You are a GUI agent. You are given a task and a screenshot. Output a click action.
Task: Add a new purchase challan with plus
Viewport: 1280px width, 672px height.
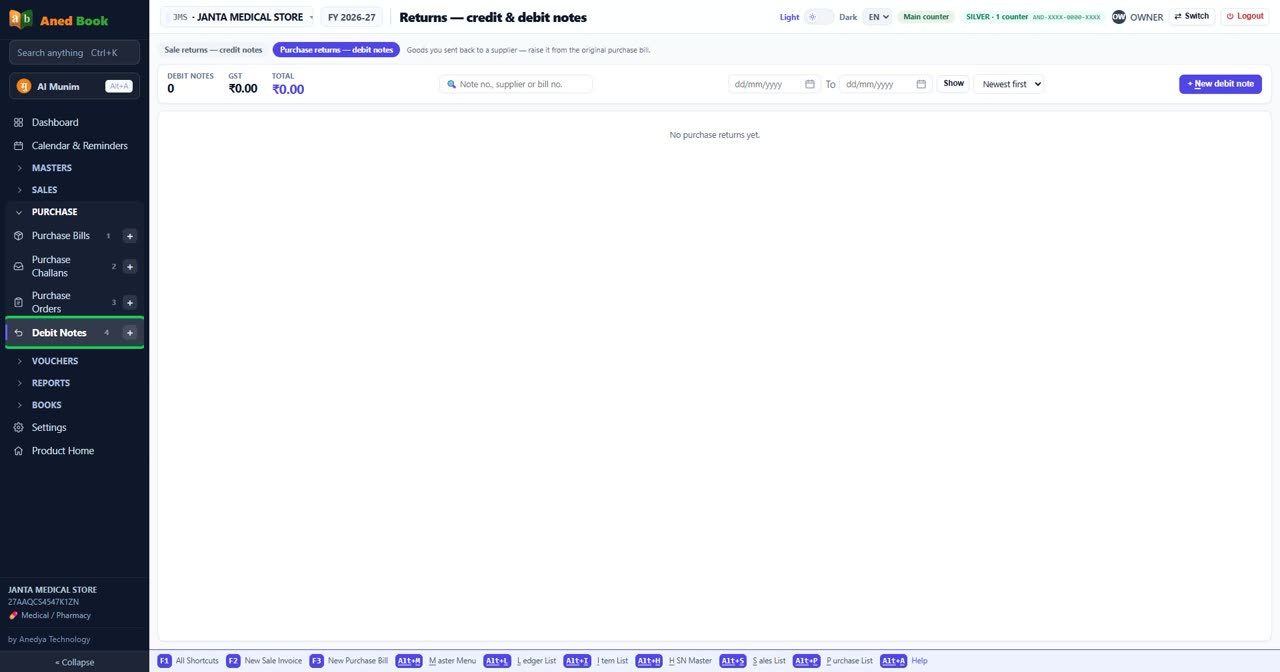click(x=129, y=267)
